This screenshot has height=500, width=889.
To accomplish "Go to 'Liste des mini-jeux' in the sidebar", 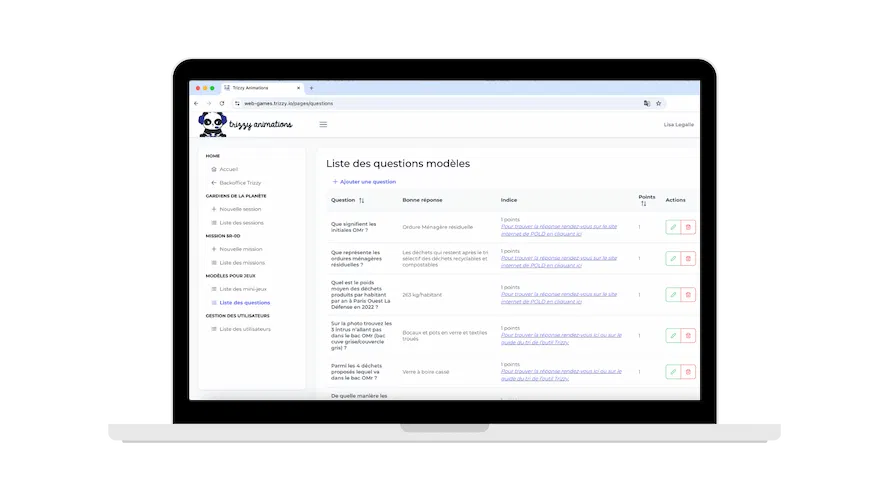I will 242,289.
